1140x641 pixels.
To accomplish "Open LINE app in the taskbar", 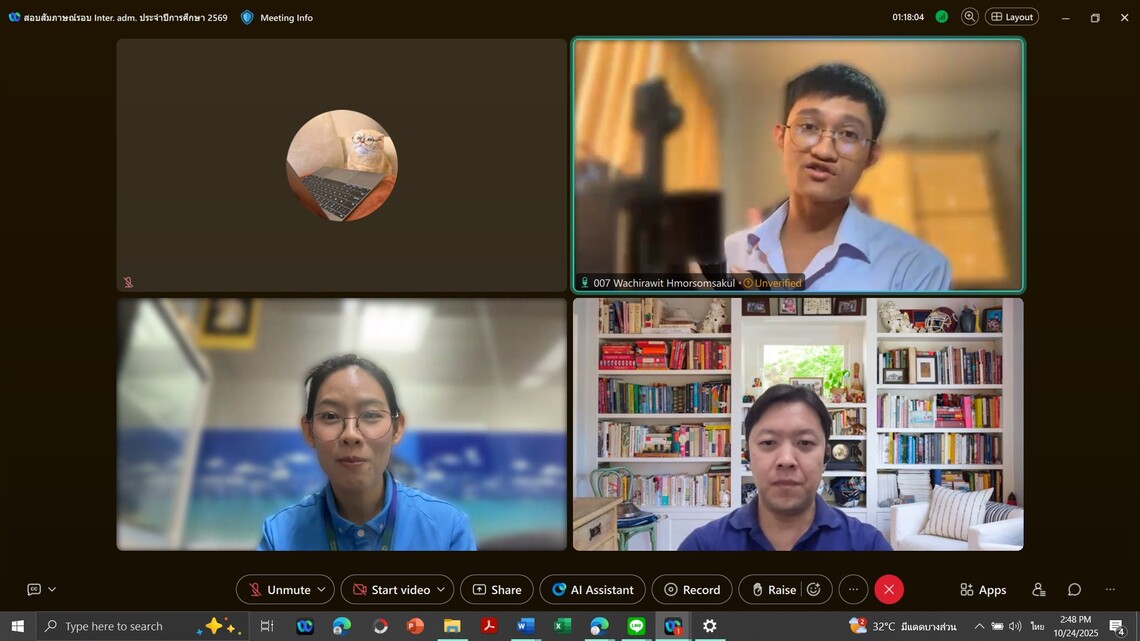I will 636,626.
